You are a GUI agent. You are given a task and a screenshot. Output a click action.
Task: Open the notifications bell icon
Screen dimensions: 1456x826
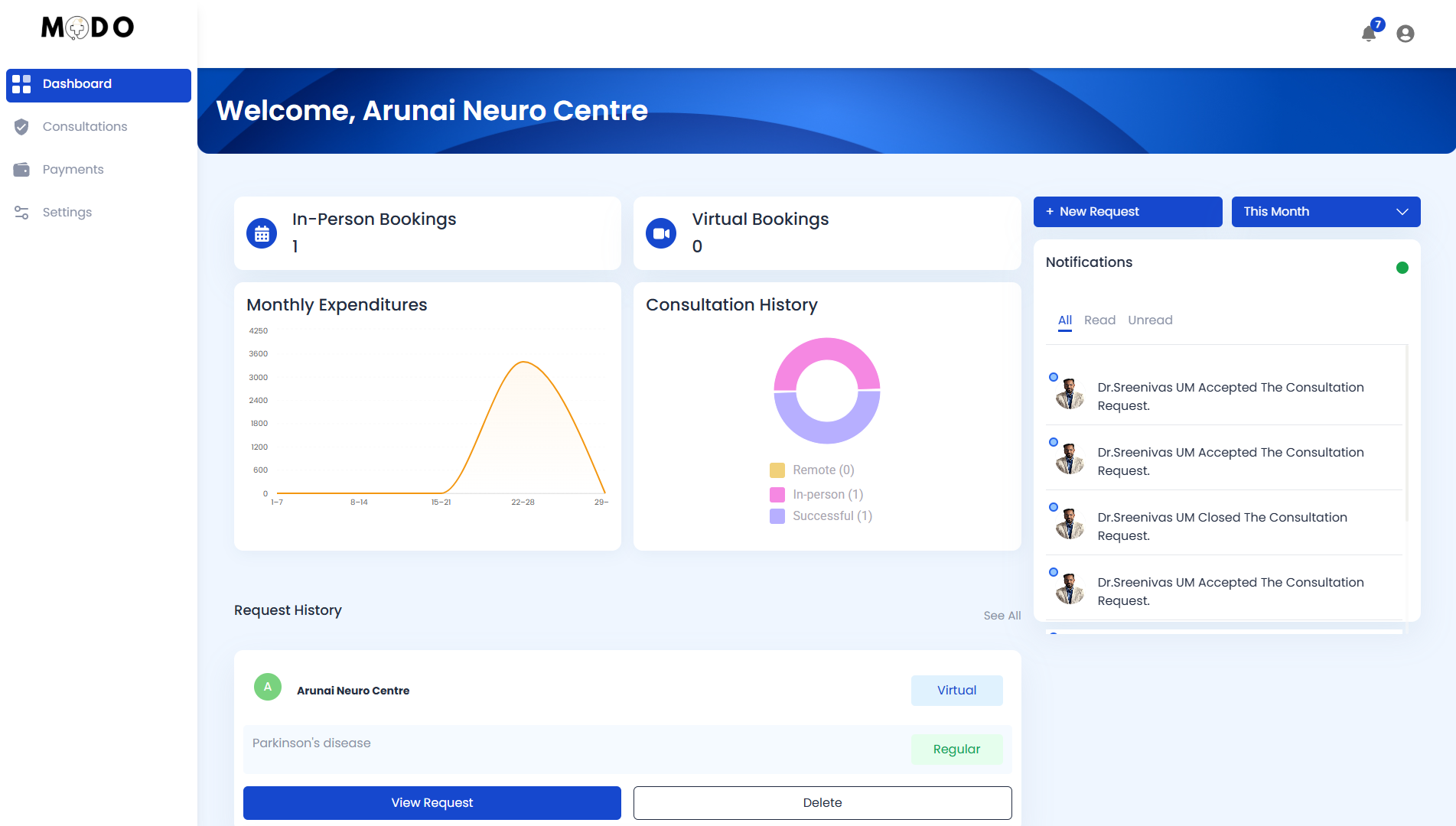[x=1369, y=34]
